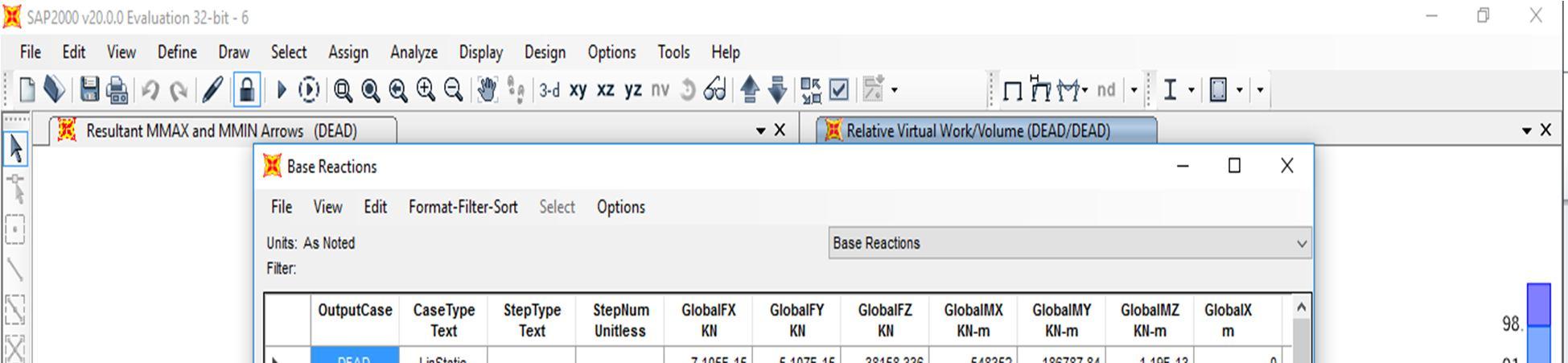Click the concrete section design icon
Viewport: 1568px width, 363px height.
coord(1218,90)
